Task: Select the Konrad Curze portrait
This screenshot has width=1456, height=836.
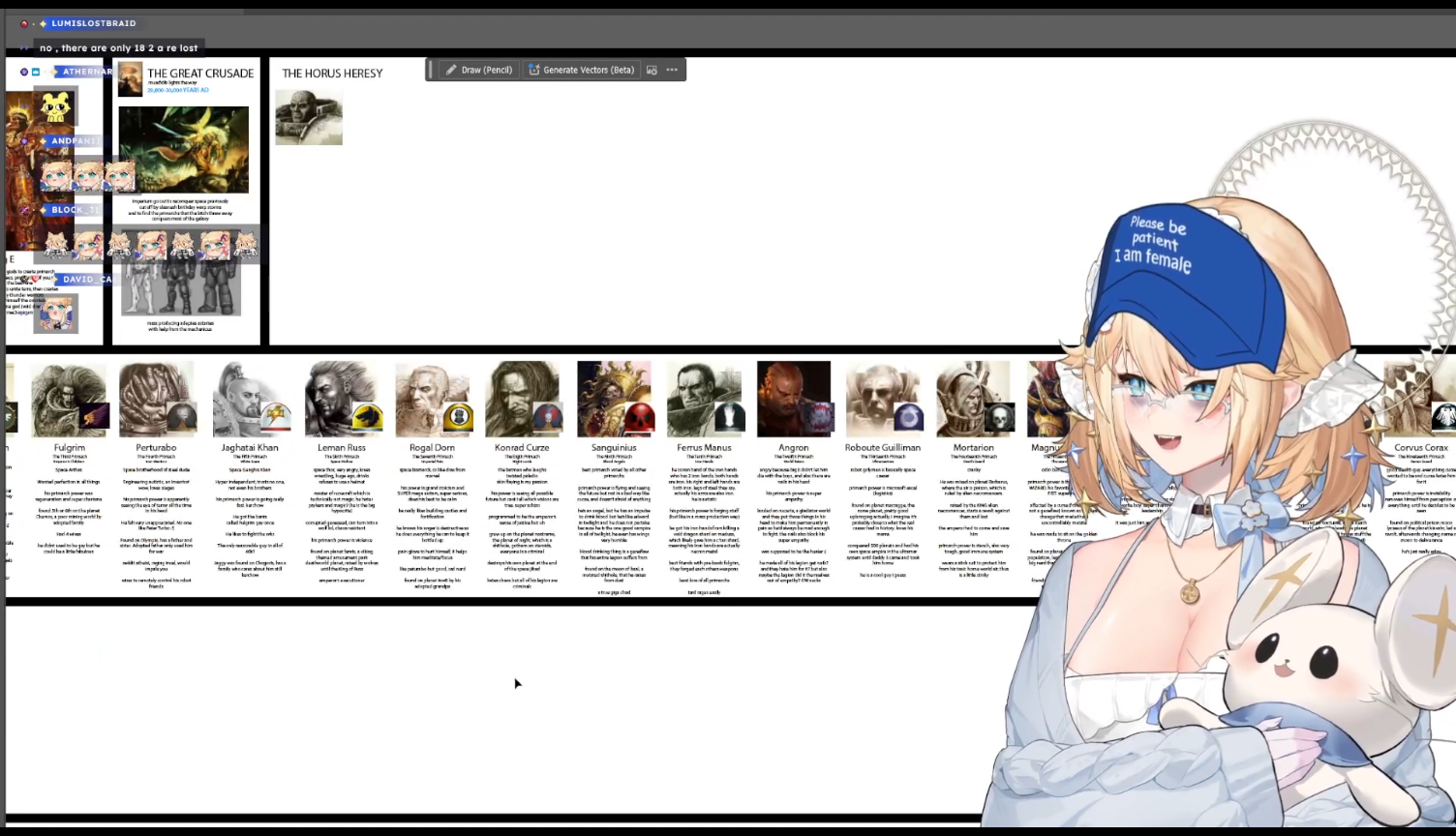Action: 515,397
